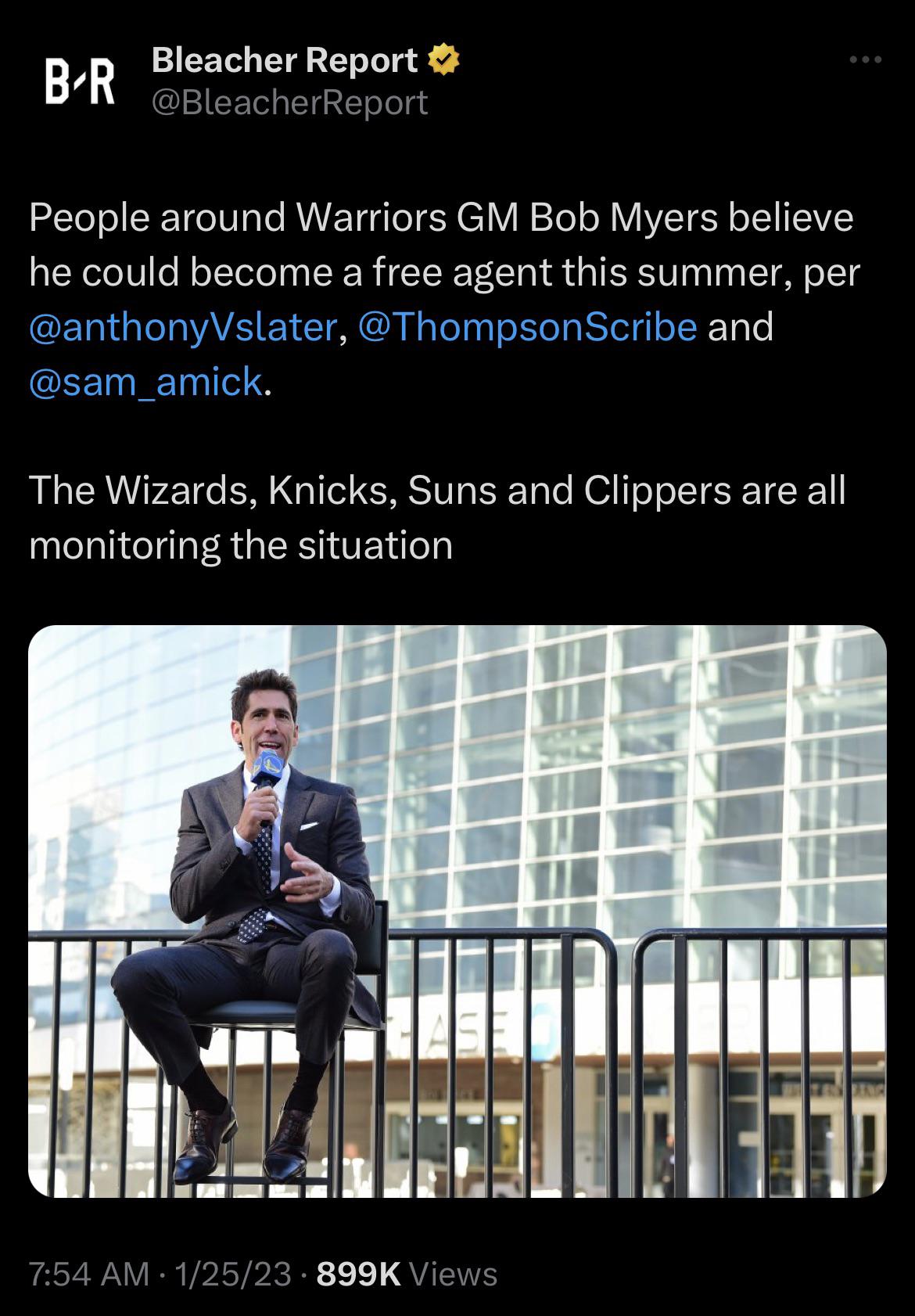The image size is (915, 1316).
Task: Click the "Wizards, Knicks, Suns and Clippers" sentence
Action: click(438, 491)
